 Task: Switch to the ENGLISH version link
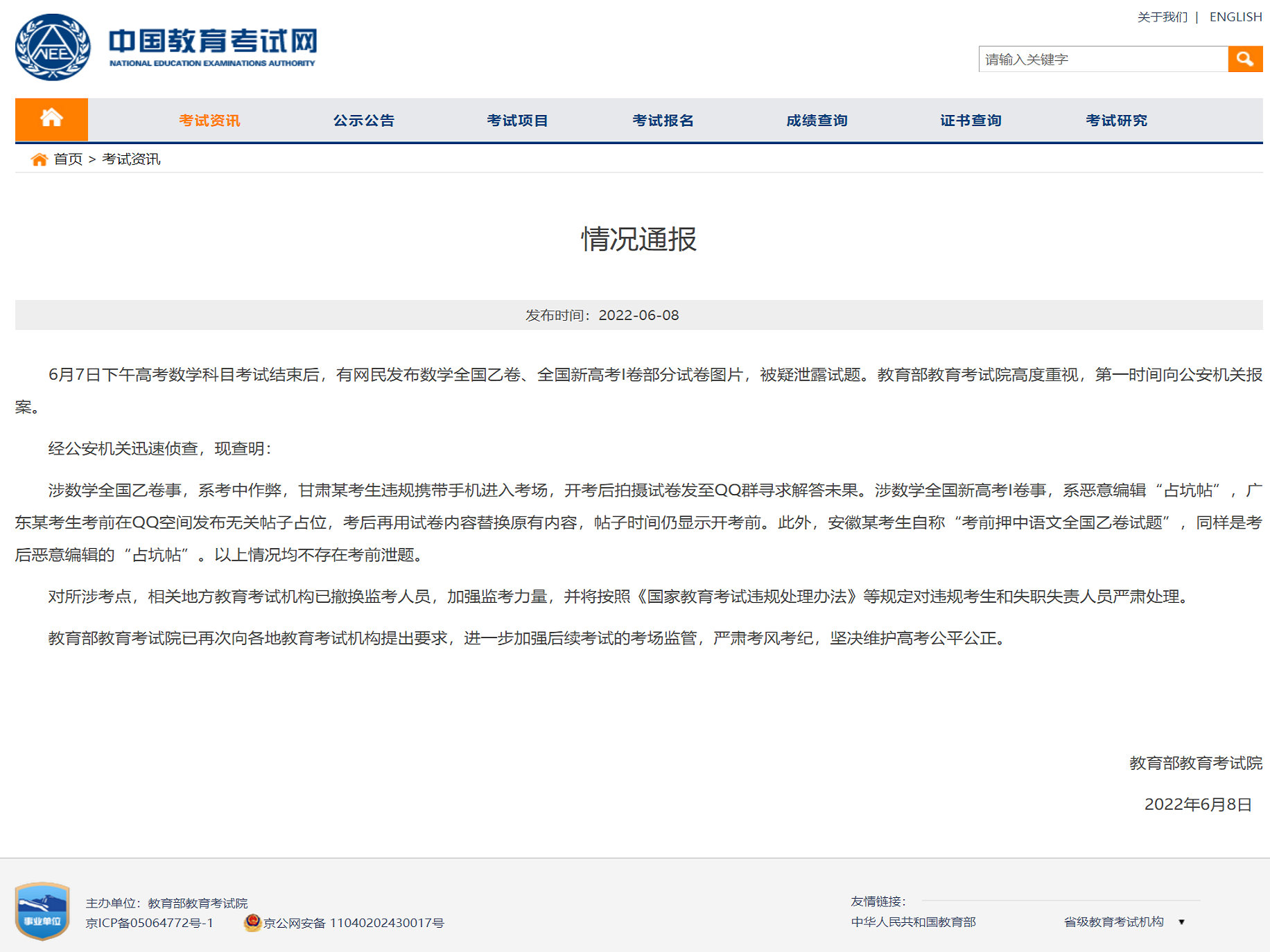click(x=1235, y=17)
